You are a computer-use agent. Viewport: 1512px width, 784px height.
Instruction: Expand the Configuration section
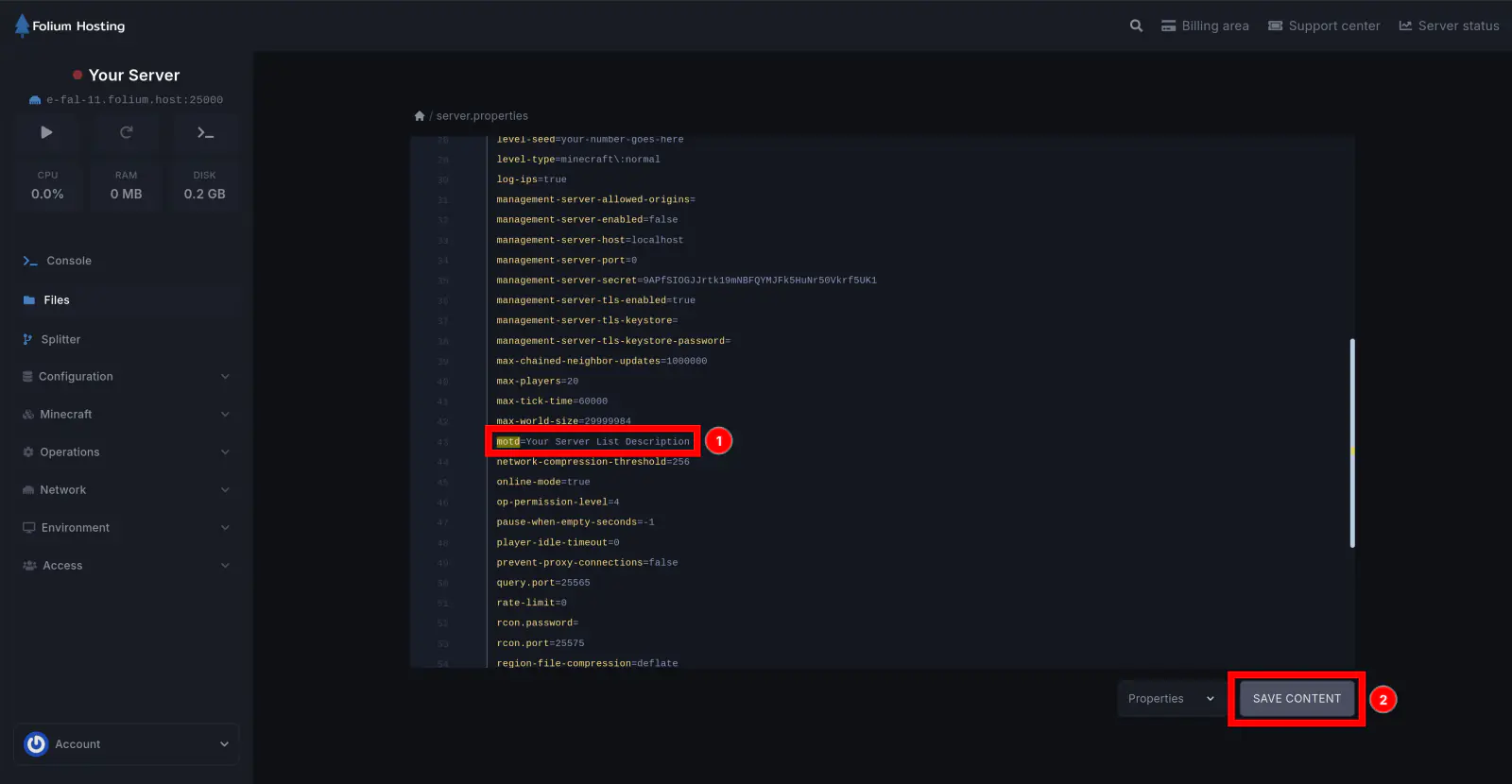126,377
